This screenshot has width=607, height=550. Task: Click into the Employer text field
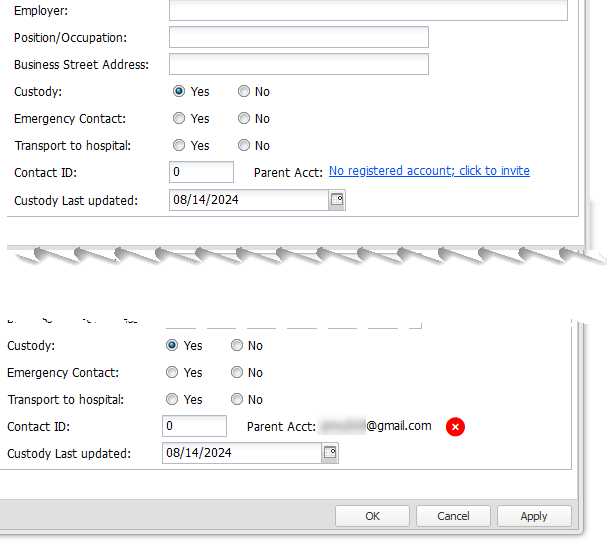(x=367, y=11)
